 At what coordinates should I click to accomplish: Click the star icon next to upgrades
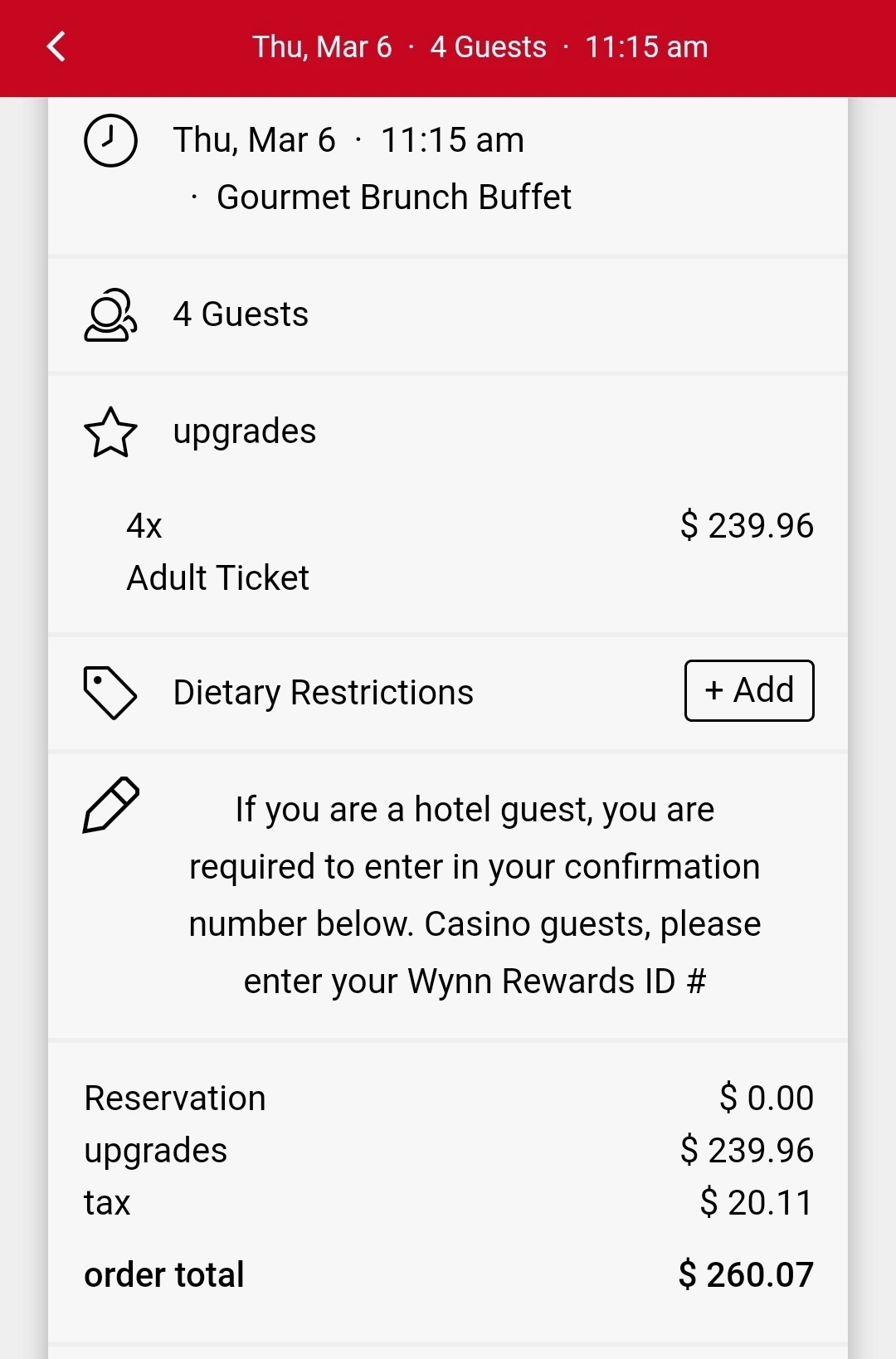pos(110,432)
